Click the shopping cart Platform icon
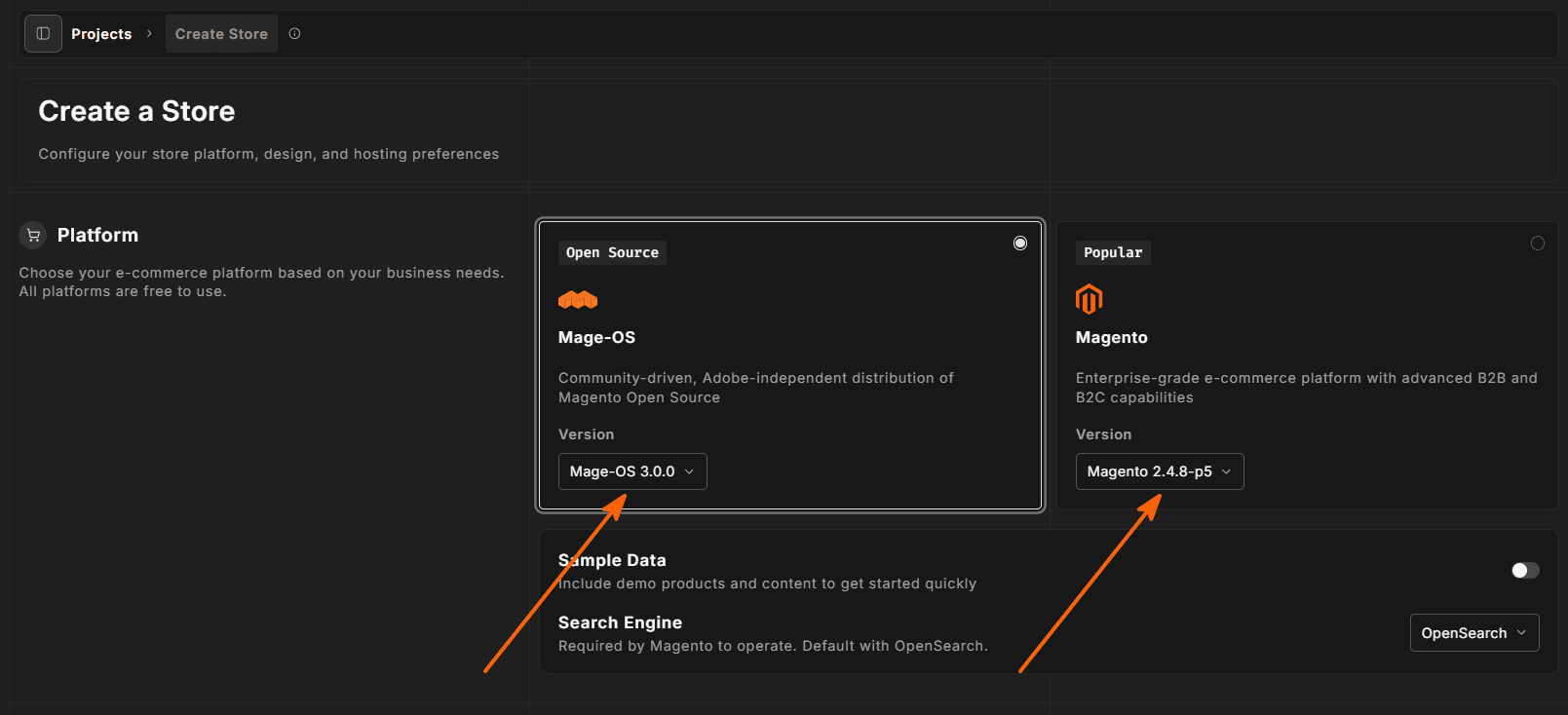The width and height of the screenshot is (1568, 715). click(x=33, y=235)
